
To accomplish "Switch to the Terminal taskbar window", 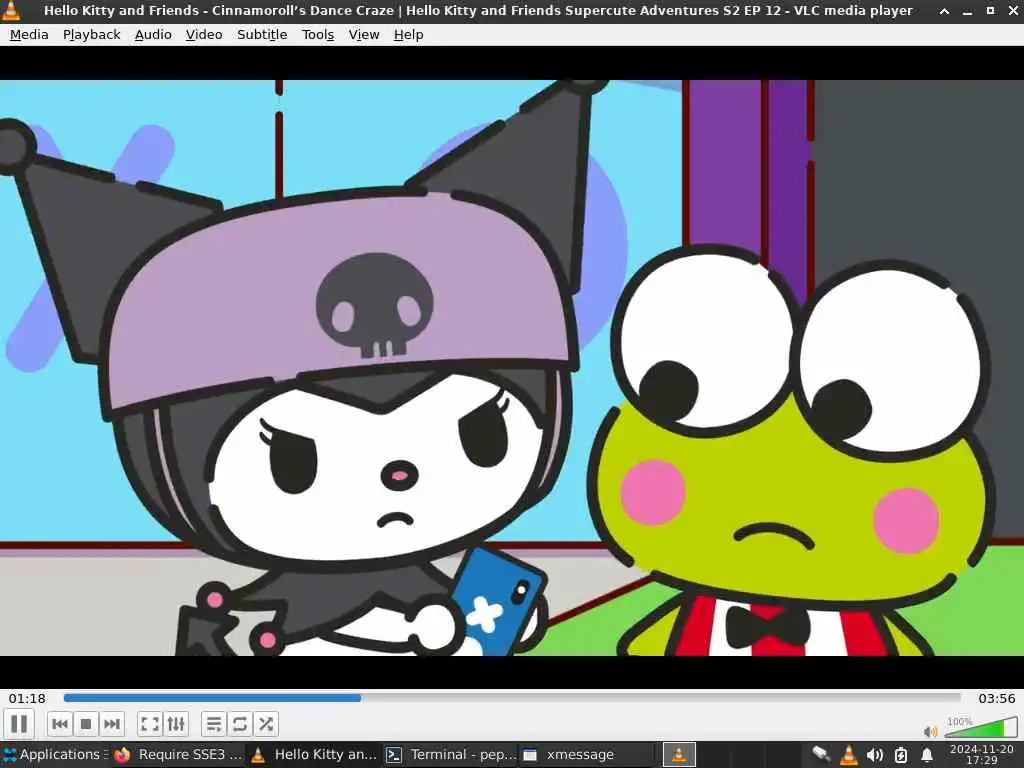I will pos(451,755).
